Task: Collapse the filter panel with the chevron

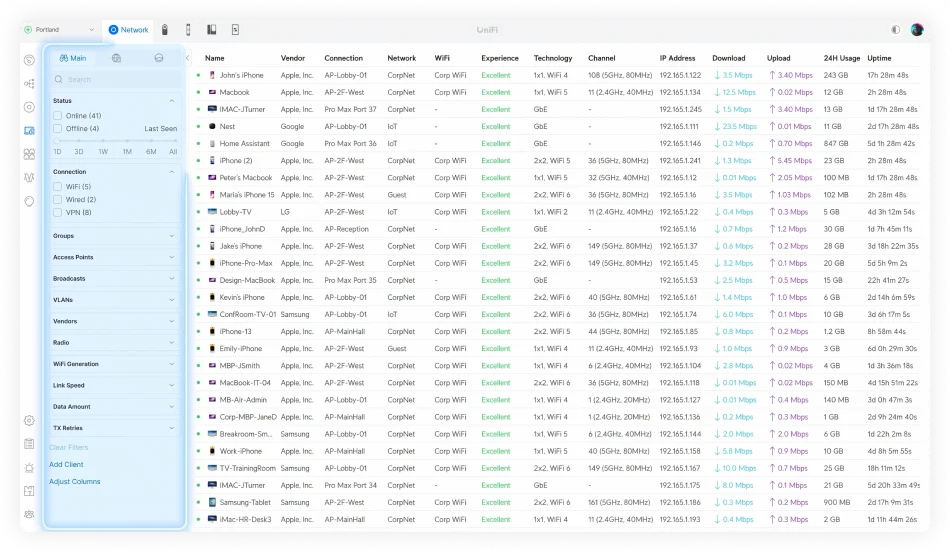Action: coord(187,58)
